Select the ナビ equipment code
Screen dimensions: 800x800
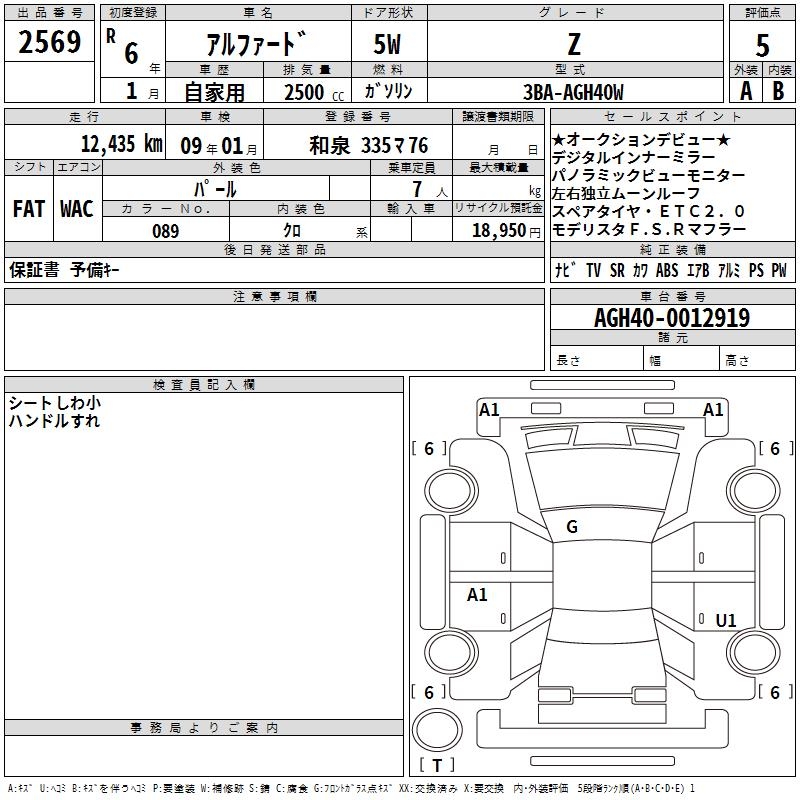[x=565, y=270]
